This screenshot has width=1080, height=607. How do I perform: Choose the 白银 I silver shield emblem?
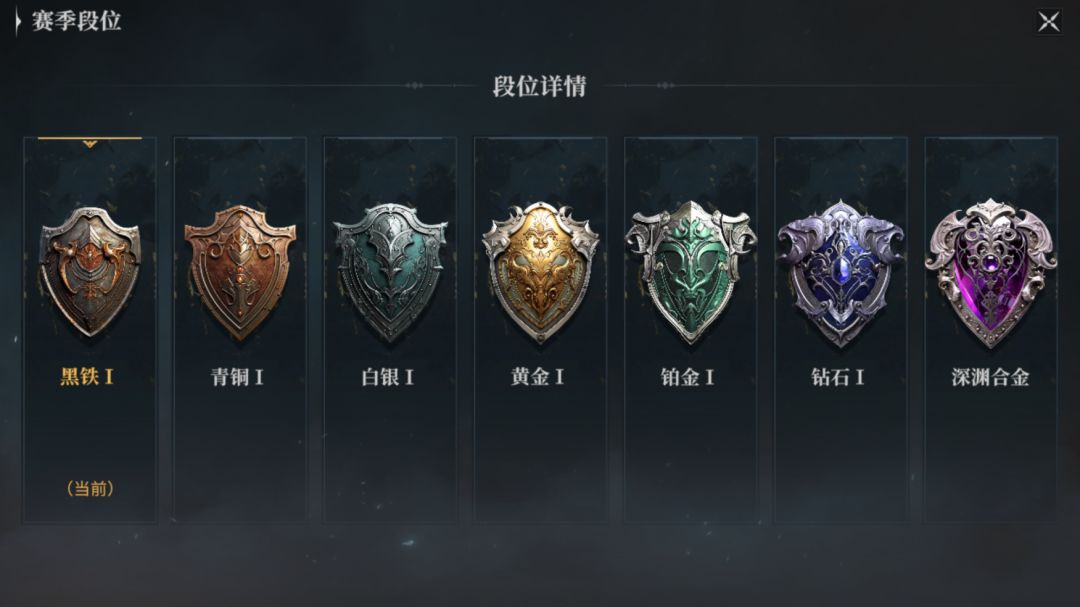tap(391, 272)
